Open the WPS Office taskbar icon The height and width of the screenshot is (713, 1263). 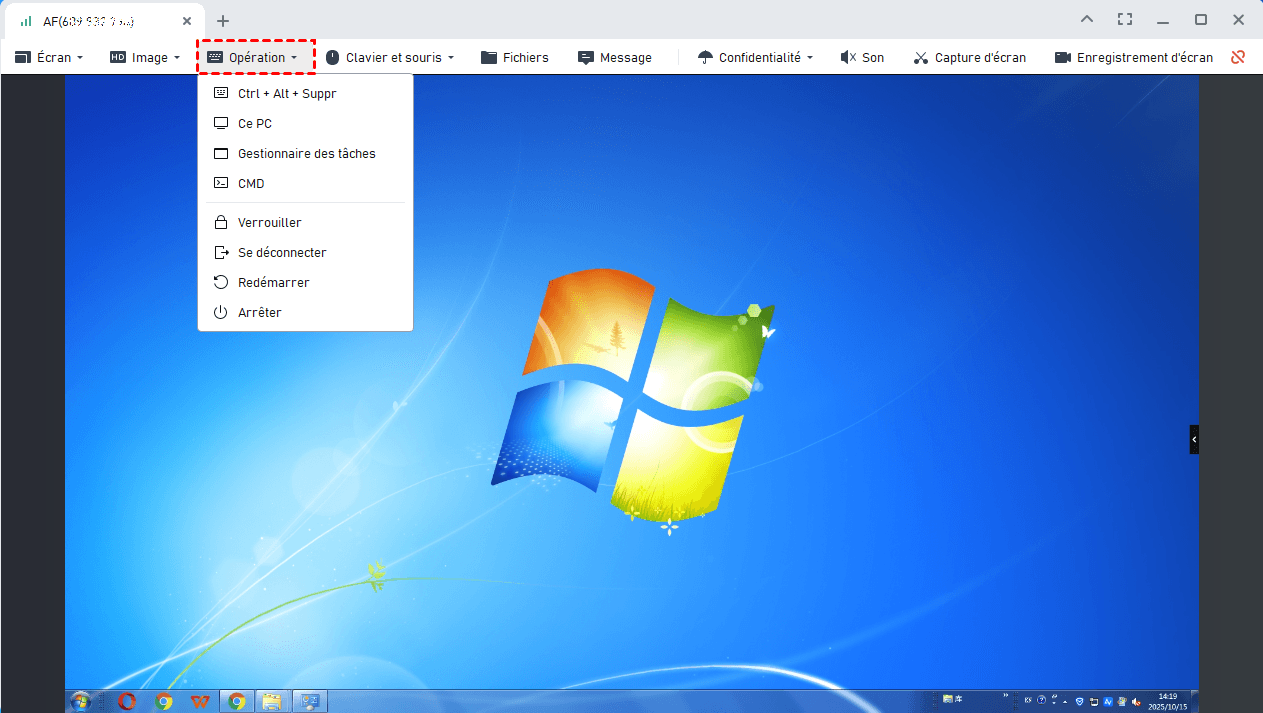point(199,701)
